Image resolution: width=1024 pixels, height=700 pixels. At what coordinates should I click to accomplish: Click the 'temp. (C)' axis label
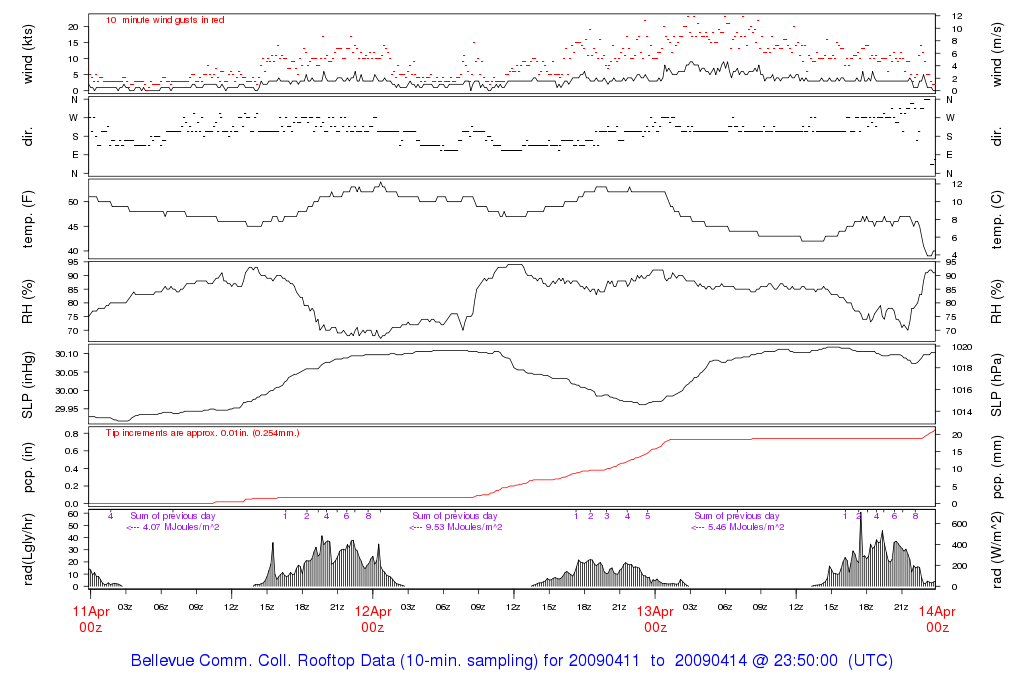(997, 219)
